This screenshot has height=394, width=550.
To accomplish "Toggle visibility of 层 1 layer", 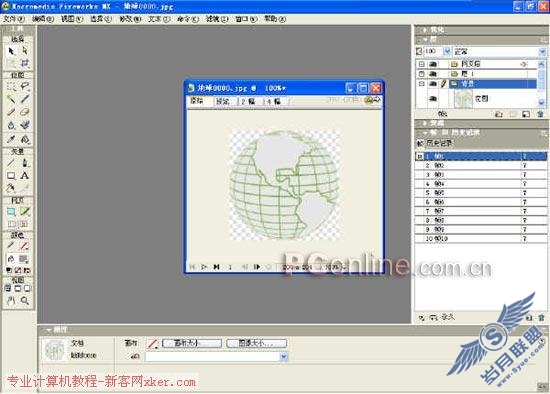I will 433,74.
